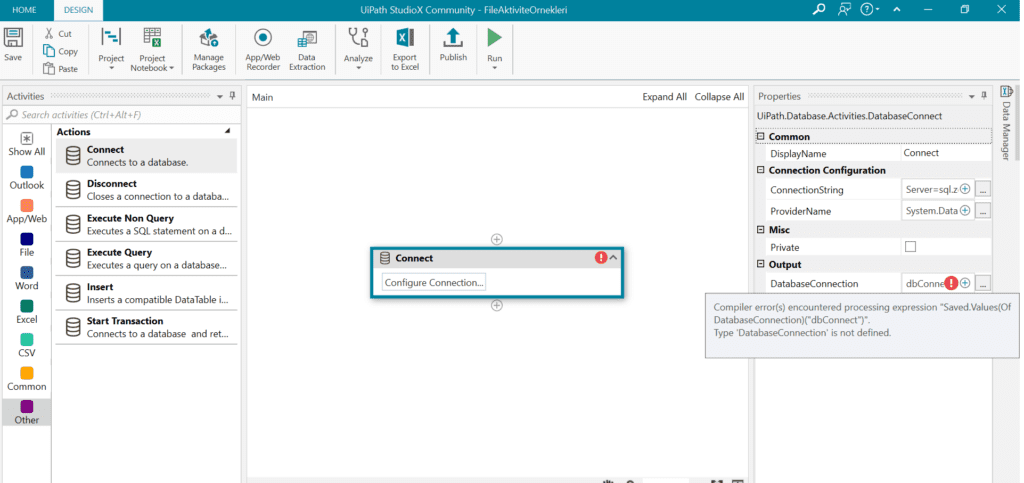Screen dimensions: 1024x483
Task: Launch the App/Web Recorder
Action: [262, 49]
